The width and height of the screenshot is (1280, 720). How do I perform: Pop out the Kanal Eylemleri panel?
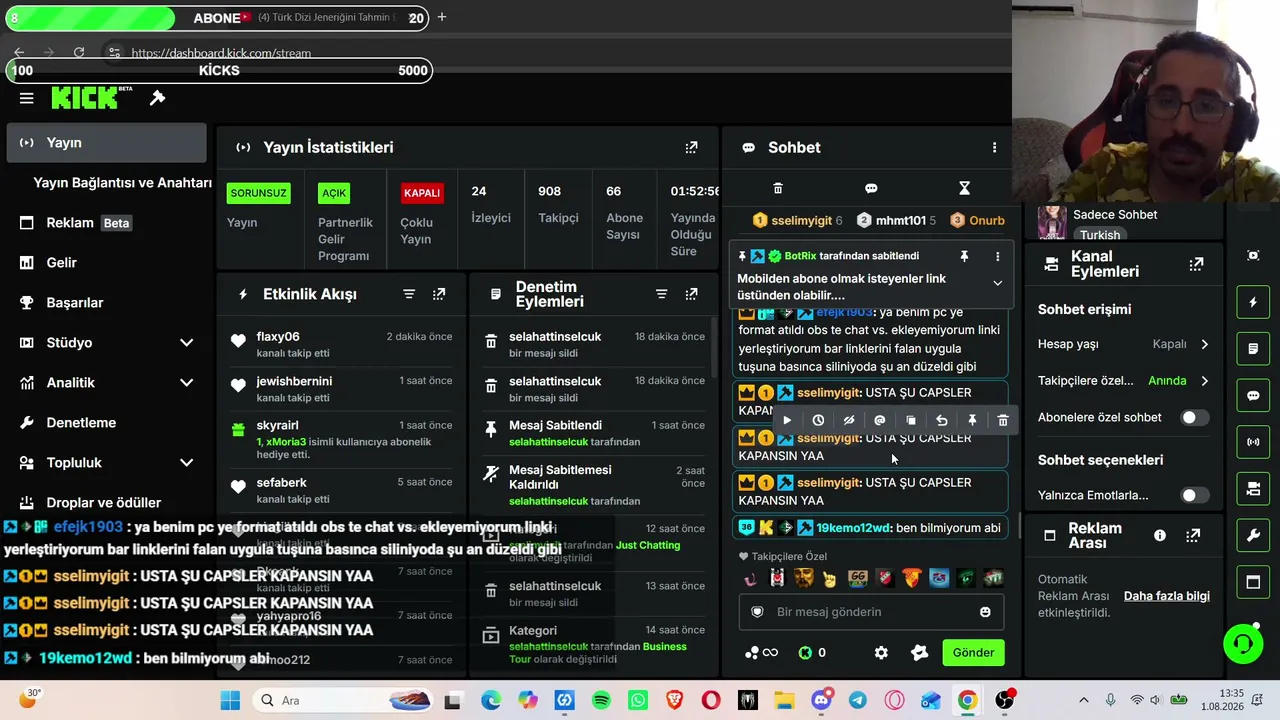(x=1196, y=264)
